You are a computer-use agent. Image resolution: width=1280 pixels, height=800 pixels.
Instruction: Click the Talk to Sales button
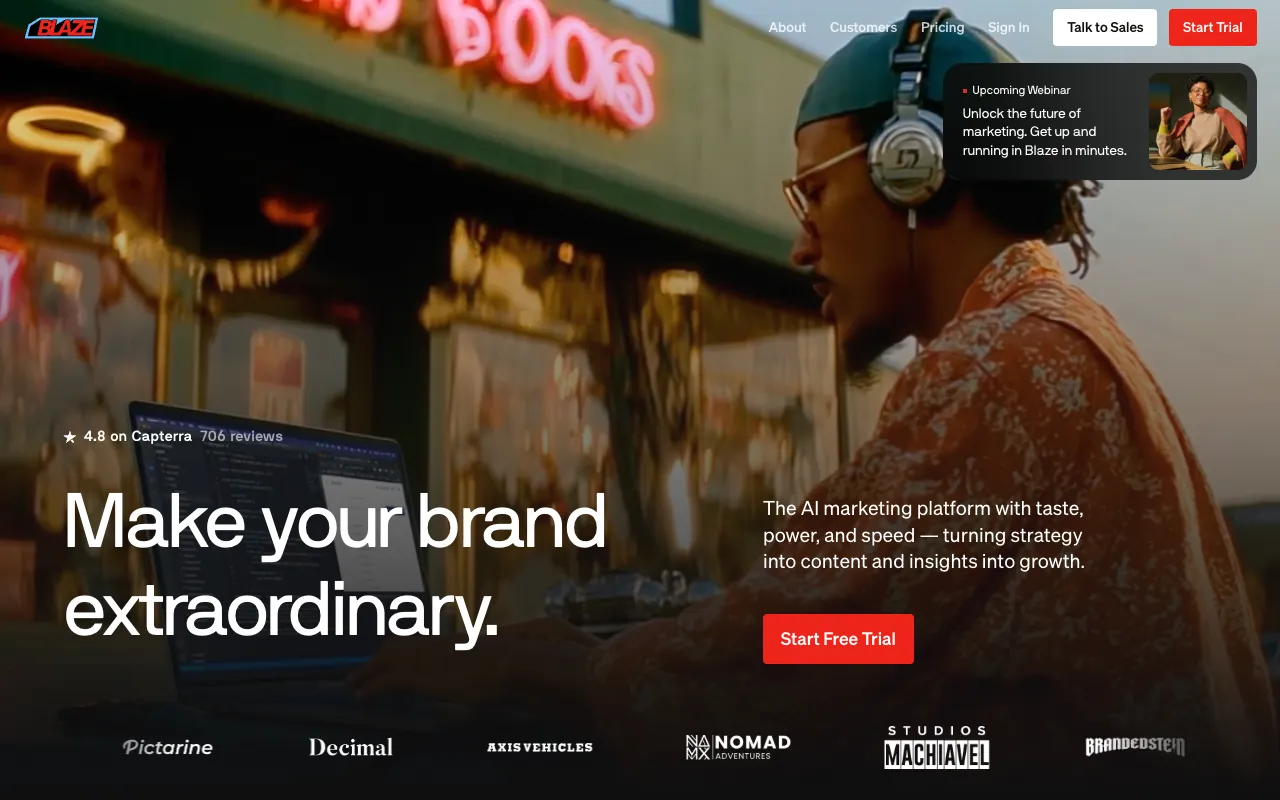tap(1105, 28)
